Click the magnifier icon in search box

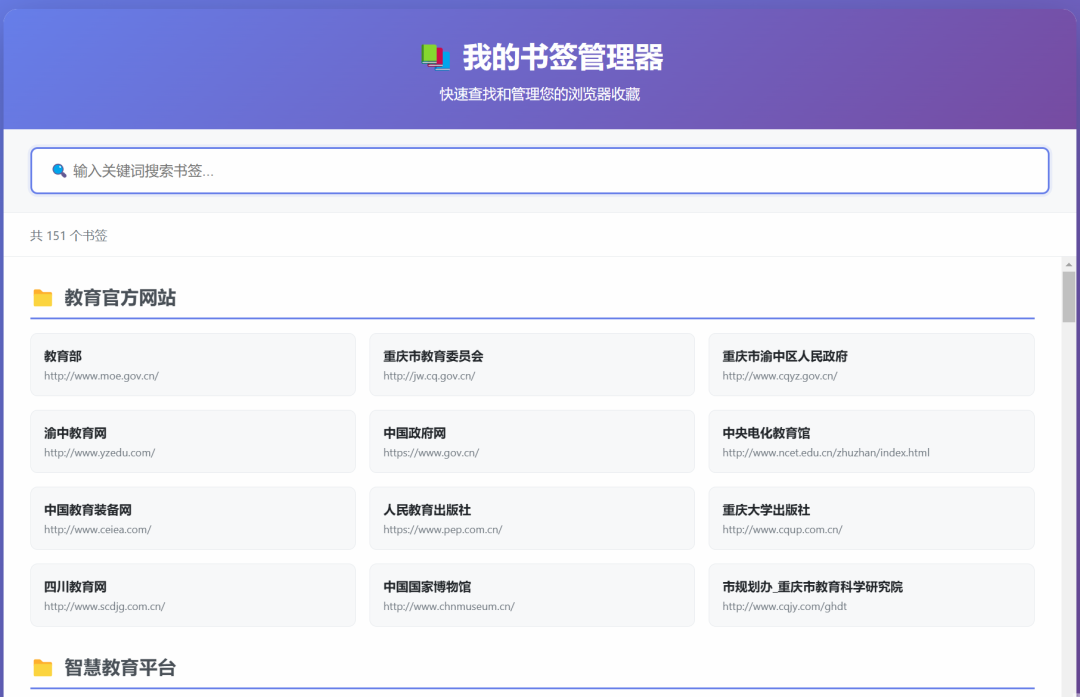tap(59, 170)
